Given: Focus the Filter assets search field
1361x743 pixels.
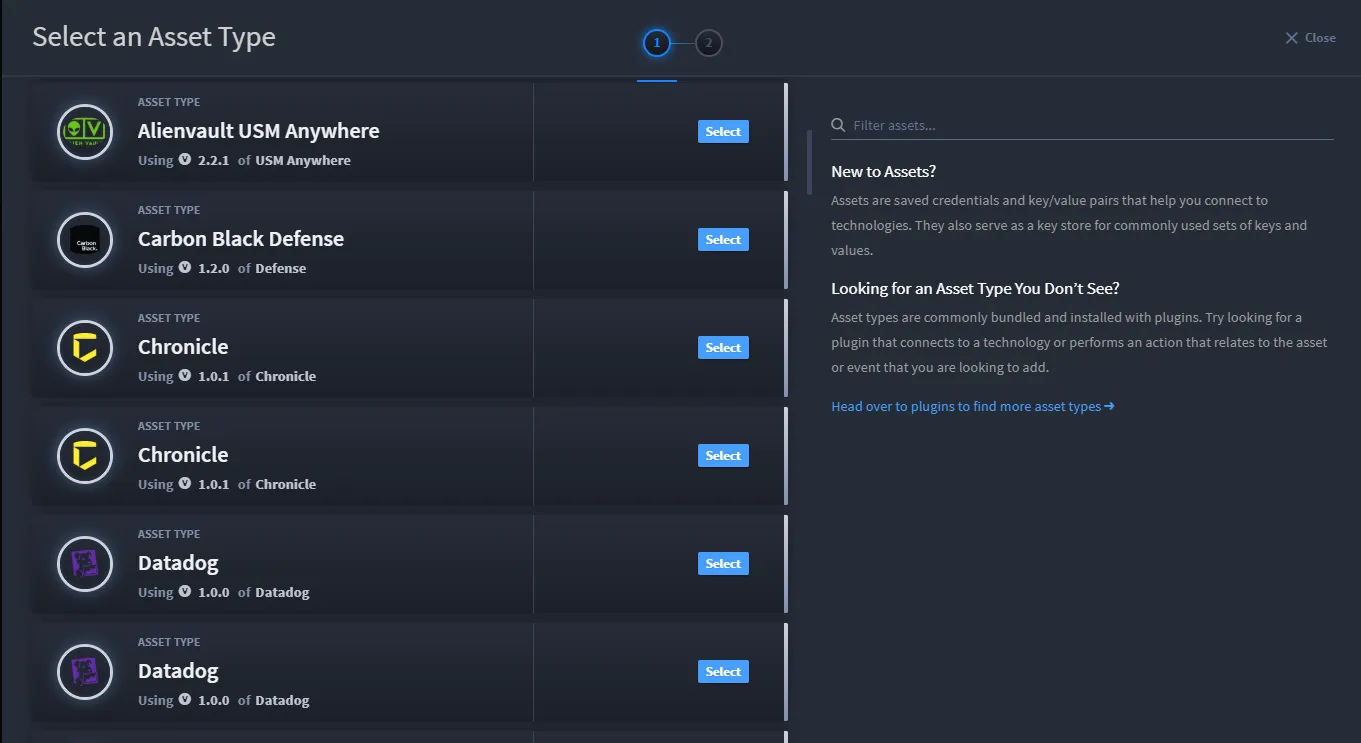Looking at the screenshot, I should (1082, 126).
